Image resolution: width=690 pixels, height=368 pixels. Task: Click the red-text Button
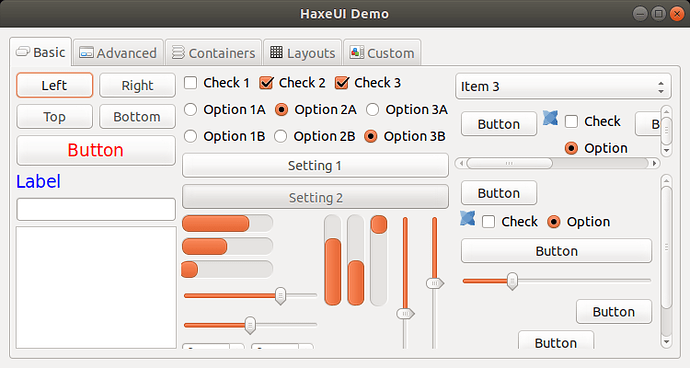pos(96,150)
